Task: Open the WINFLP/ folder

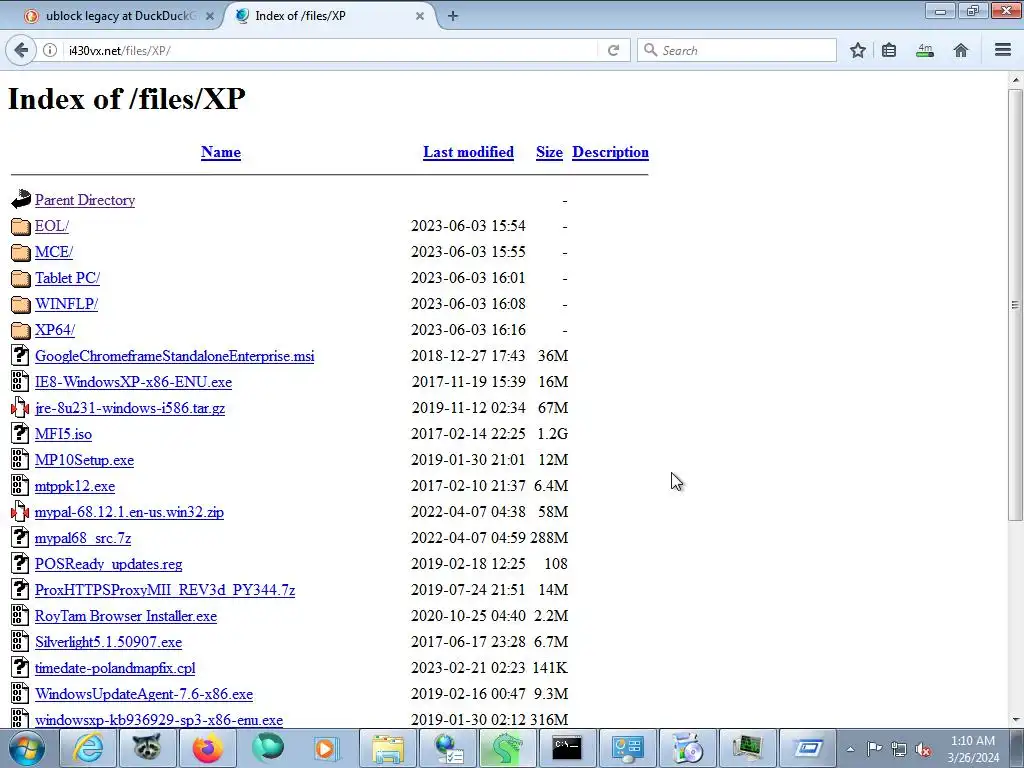Action: pyautogui.click(x=66, y=304)
